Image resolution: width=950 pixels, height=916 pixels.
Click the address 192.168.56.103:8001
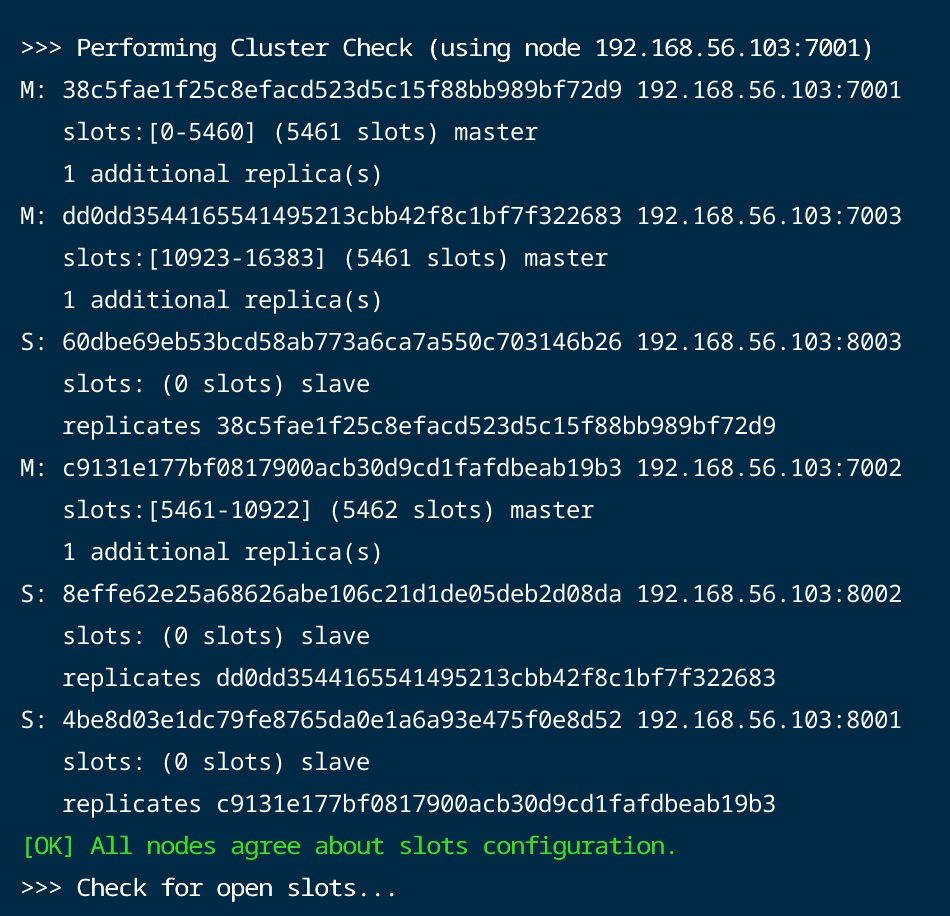pos(769,720)
